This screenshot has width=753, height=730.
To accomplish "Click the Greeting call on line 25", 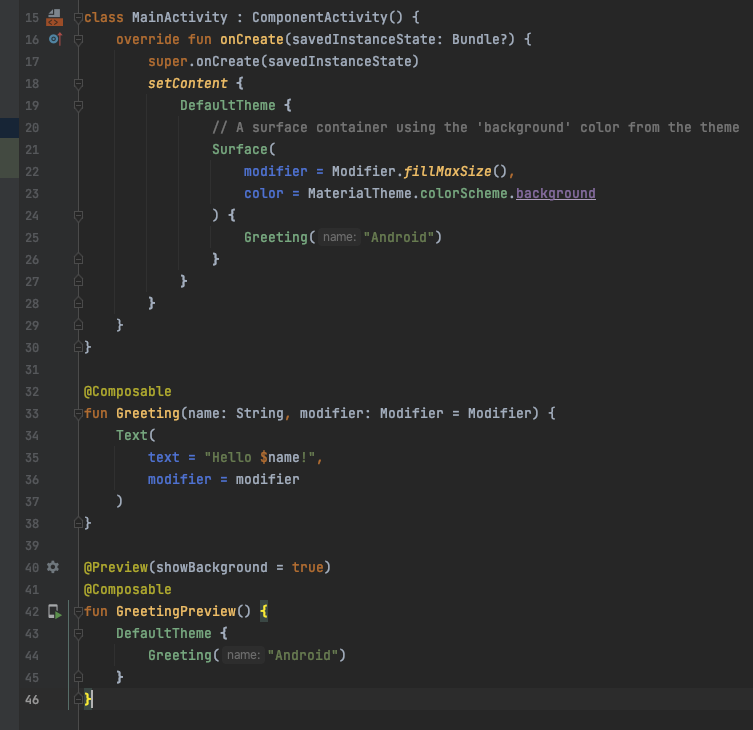I will click(x=276, y=237).
